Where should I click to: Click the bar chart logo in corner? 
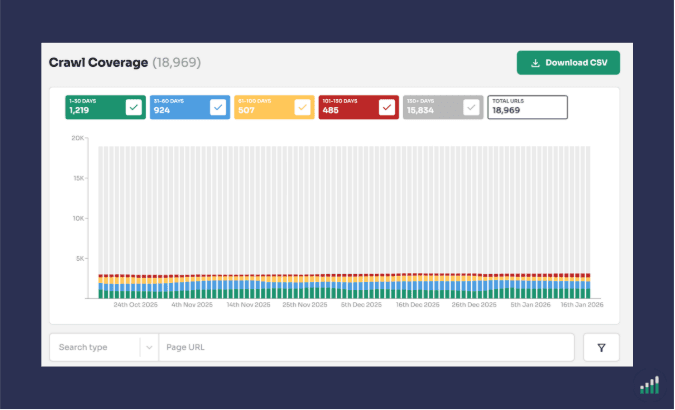pyautogui.click(x=649, y=385)
